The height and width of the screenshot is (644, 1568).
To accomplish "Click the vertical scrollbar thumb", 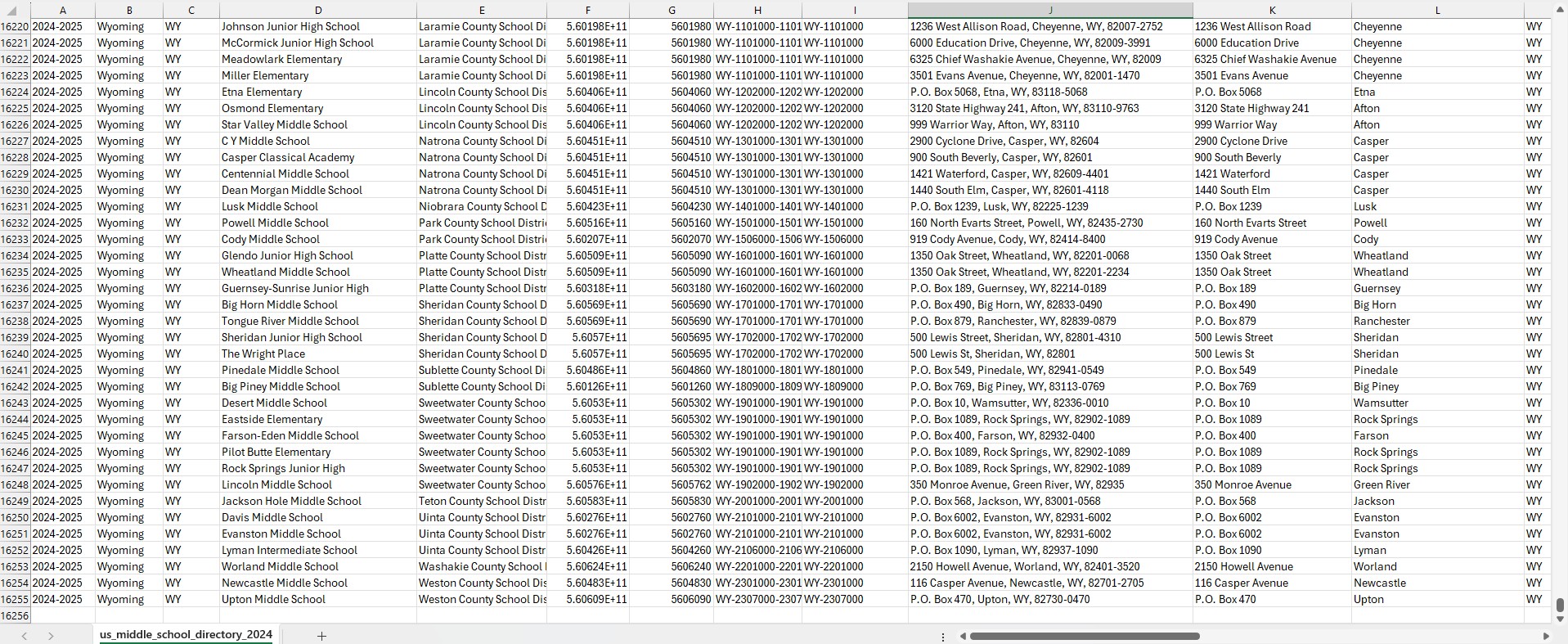I will click(x=1560, y=605).
